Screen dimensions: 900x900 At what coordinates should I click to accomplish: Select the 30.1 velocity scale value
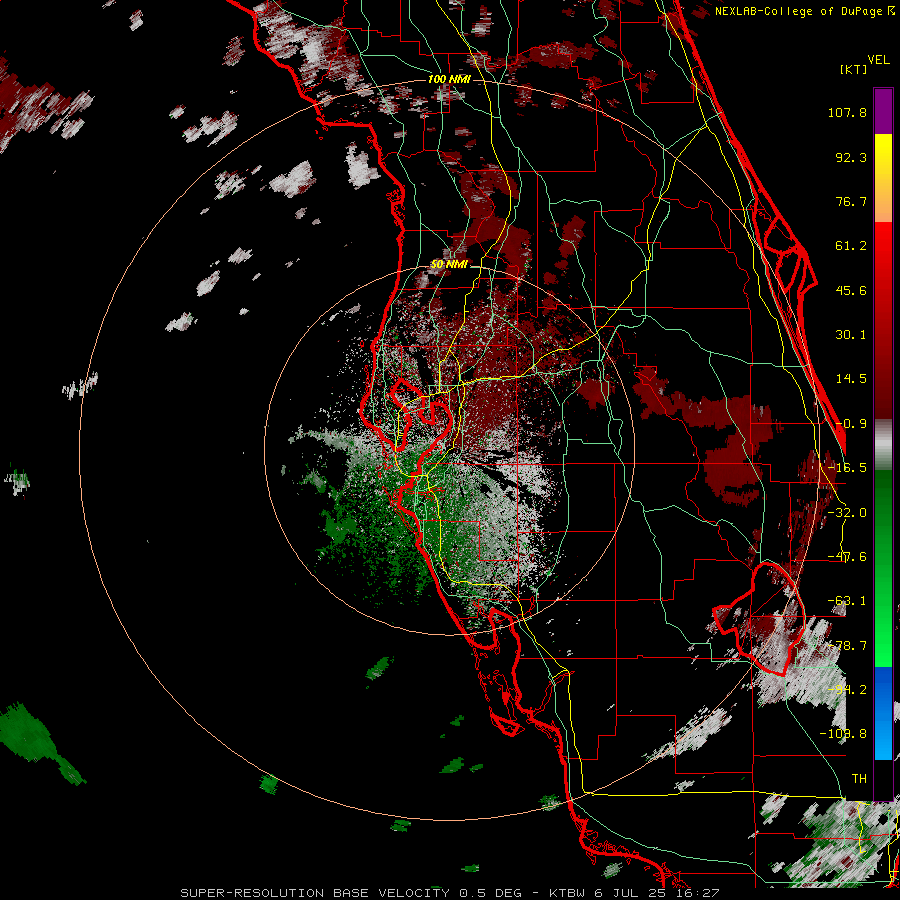pos(851,335)
